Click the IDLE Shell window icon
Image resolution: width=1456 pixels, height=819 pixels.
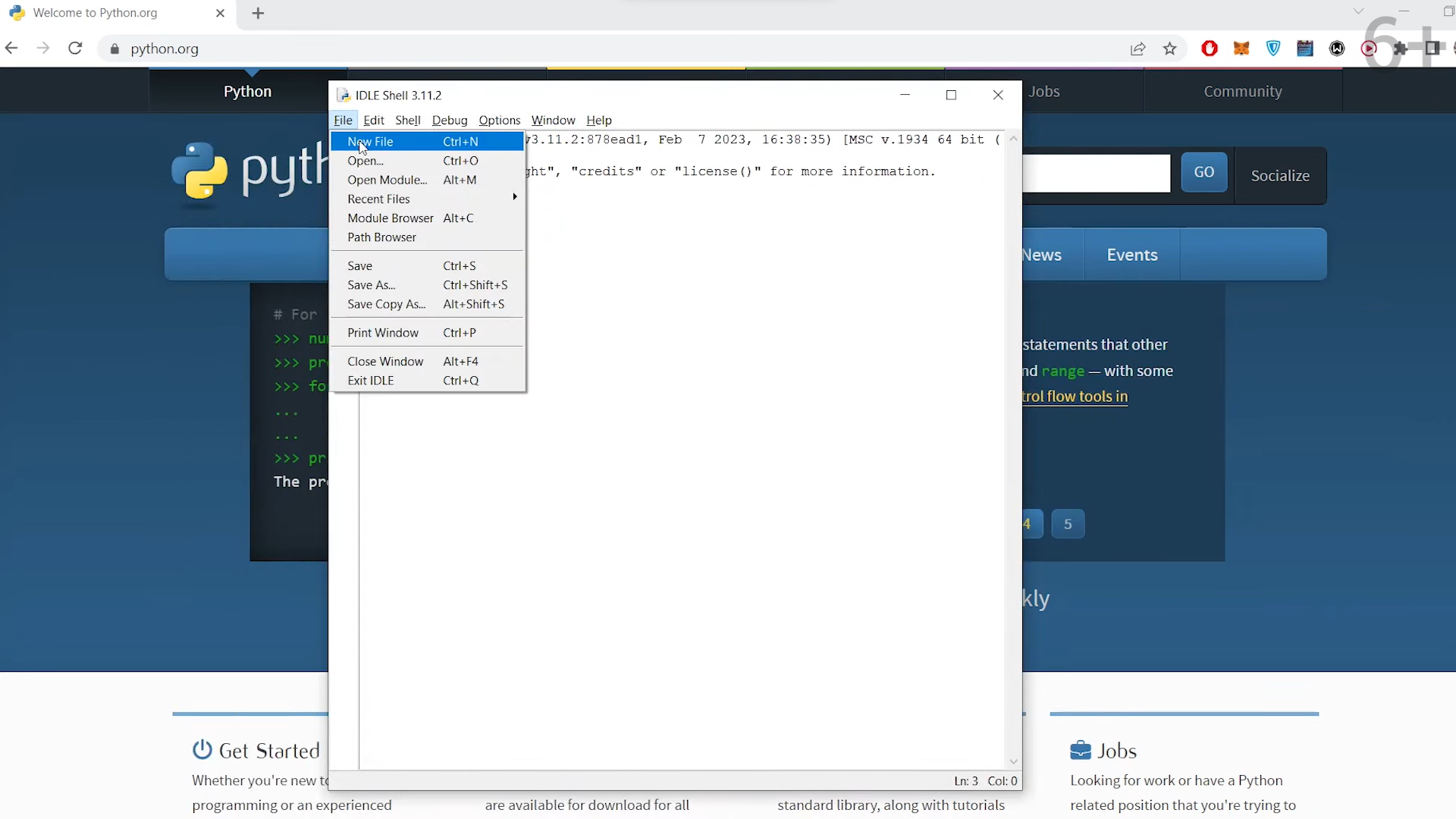click(343, 95)
